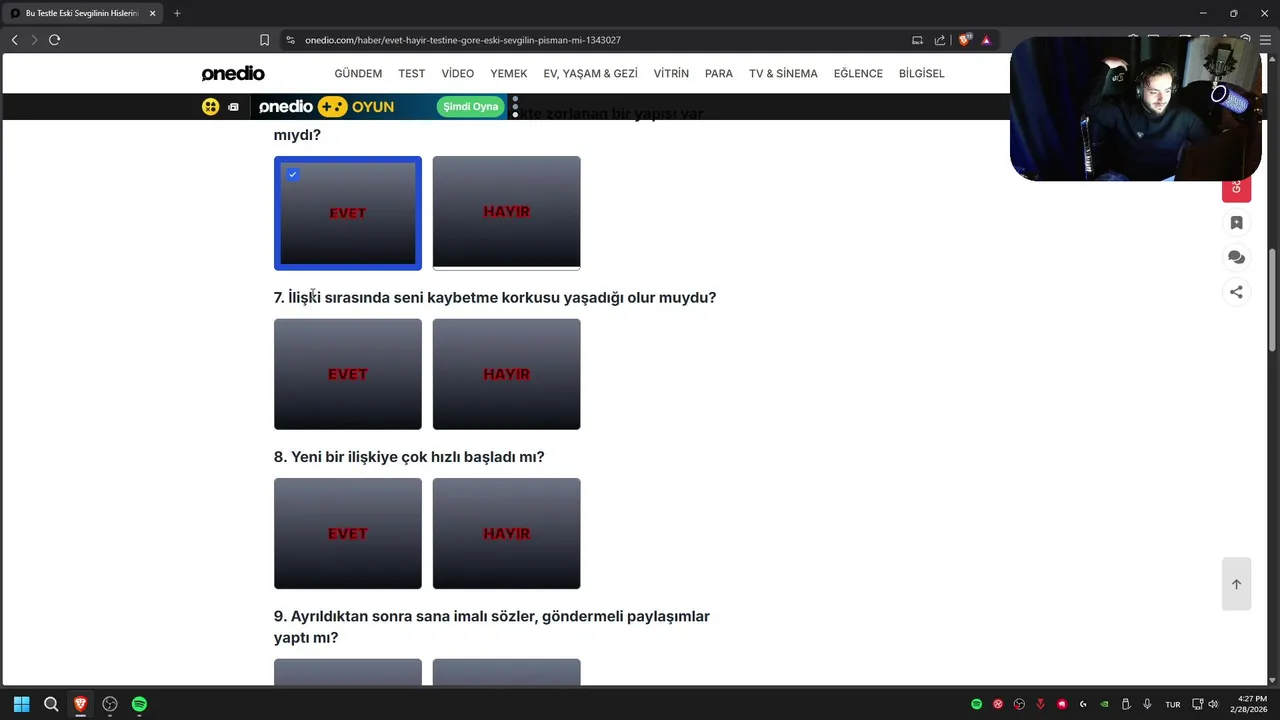Click the browser forward arrow
This screenshot has height=720, width=1280.
[x=34, y=40]
